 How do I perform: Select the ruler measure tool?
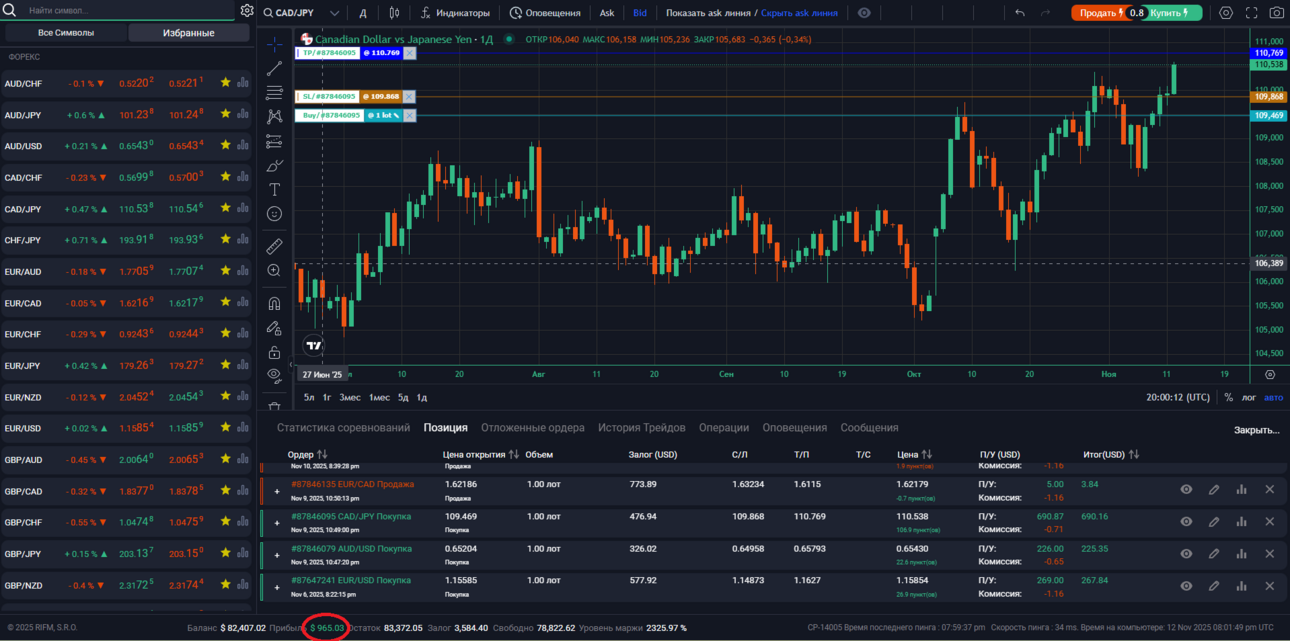click(274, 246)
